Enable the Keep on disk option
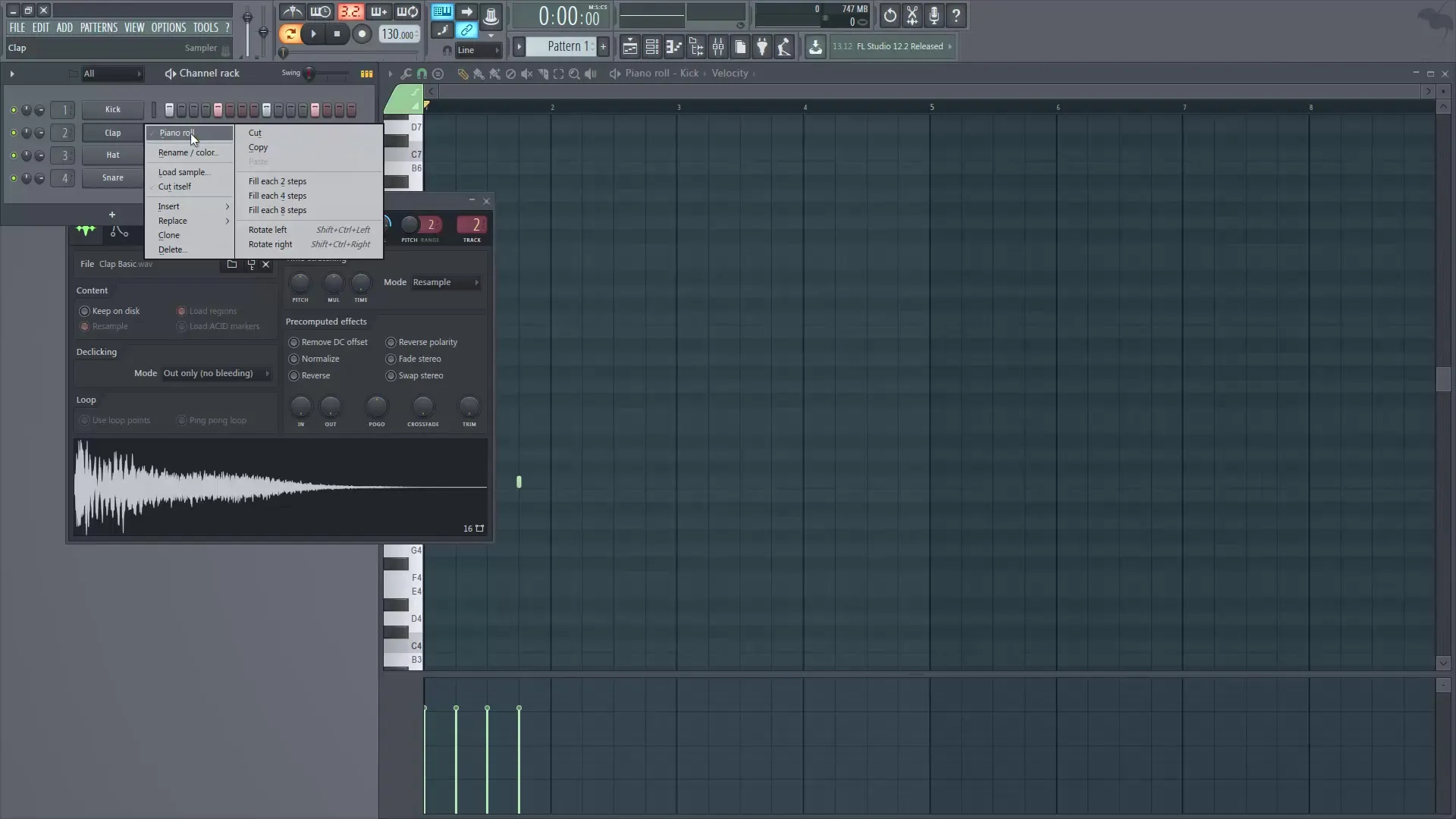The height and width of the screenshot is (819, 1456). (x=85, y=311)
